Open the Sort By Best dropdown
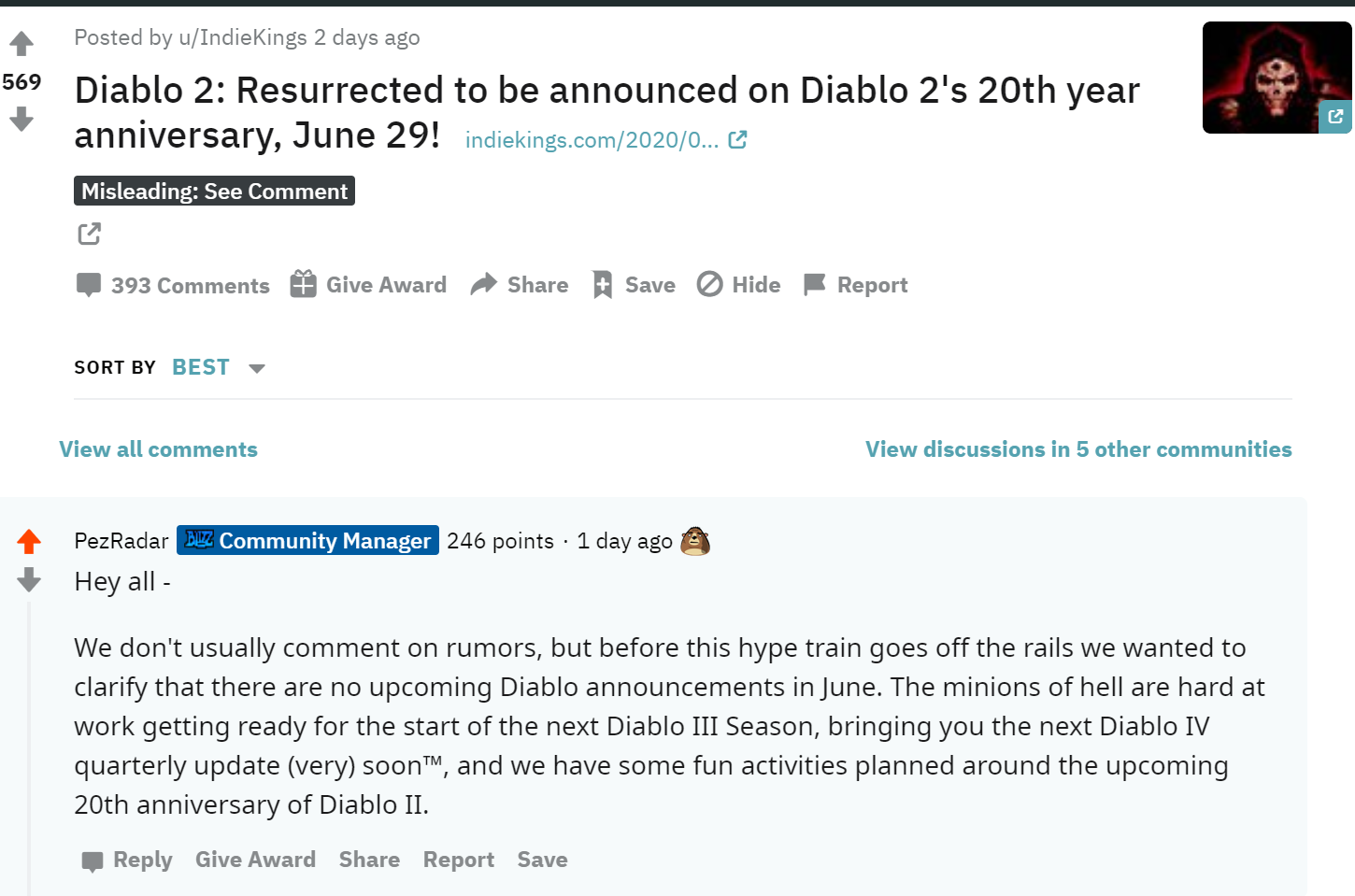 click(x=201, y=367)
